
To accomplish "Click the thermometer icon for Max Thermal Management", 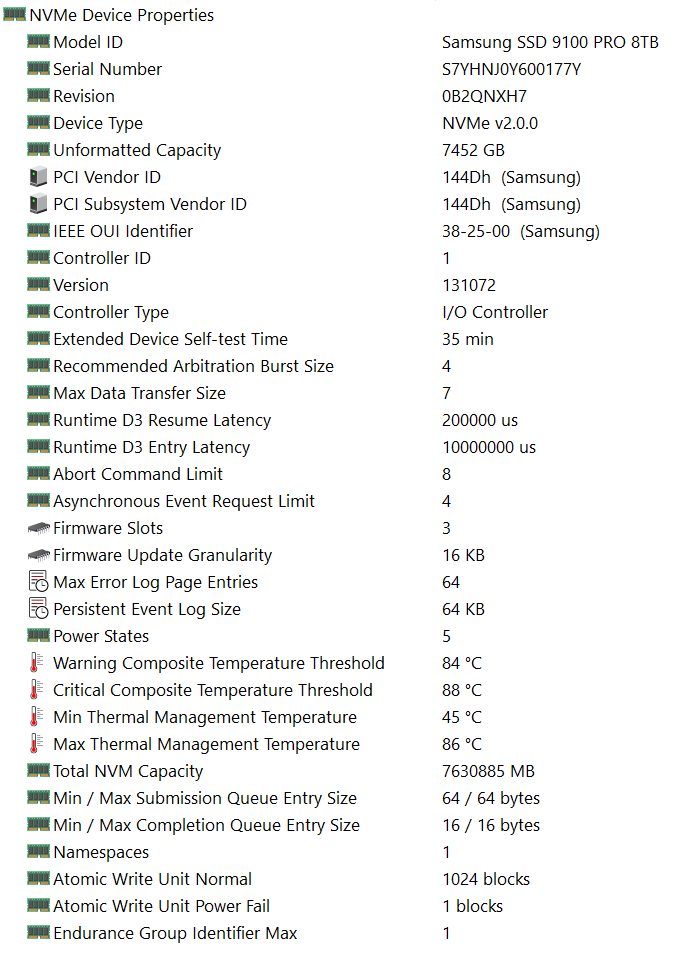I will click(x=37, y=744).
